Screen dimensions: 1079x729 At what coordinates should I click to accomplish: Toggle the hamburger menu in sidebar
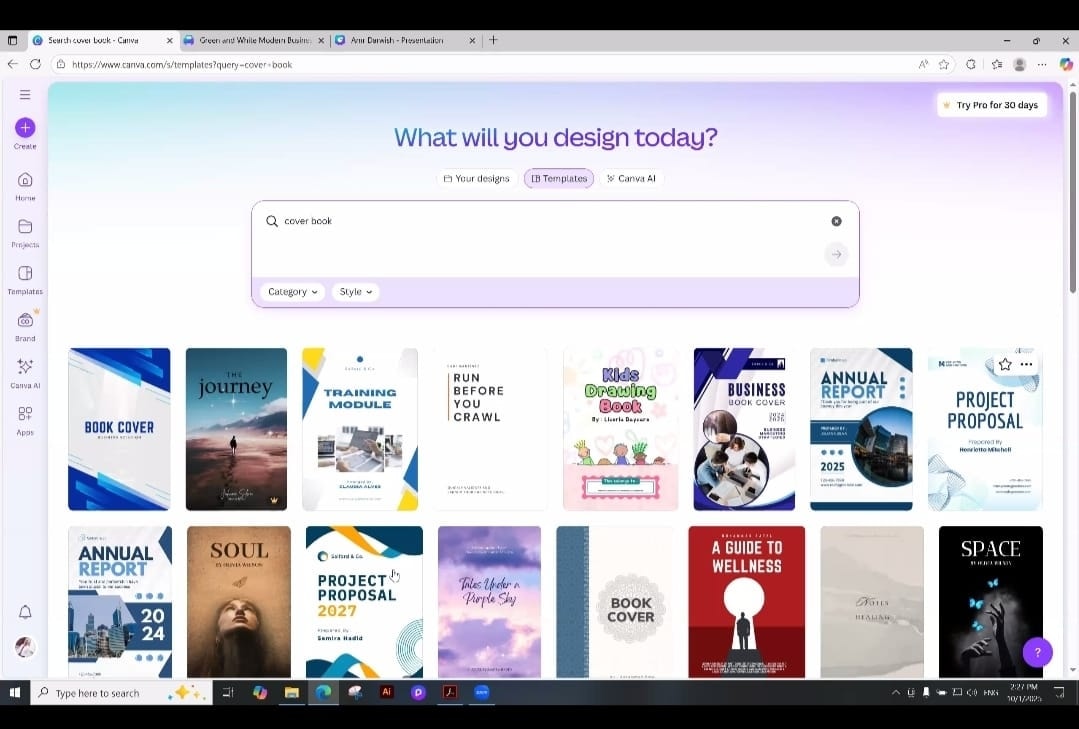tap(25, 95)
